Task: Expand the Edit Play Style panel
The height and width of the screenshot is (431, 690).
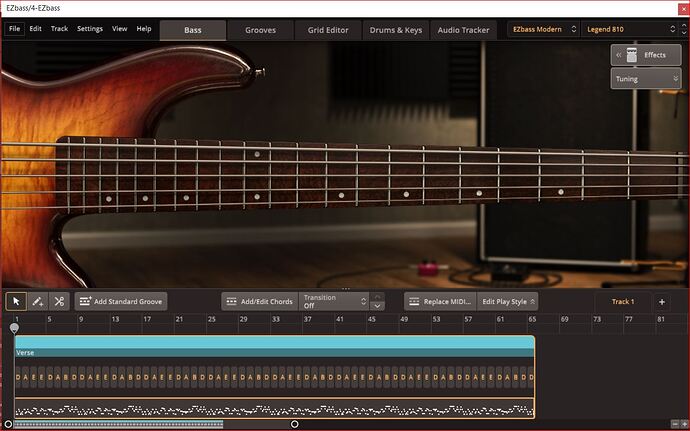Action: pyautogui.click(x=507, y=302)
